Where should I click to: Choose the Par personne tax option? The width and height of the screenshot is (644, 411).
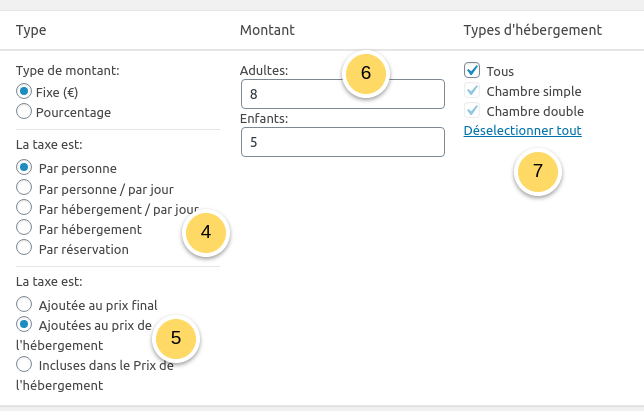pos(25,167)
